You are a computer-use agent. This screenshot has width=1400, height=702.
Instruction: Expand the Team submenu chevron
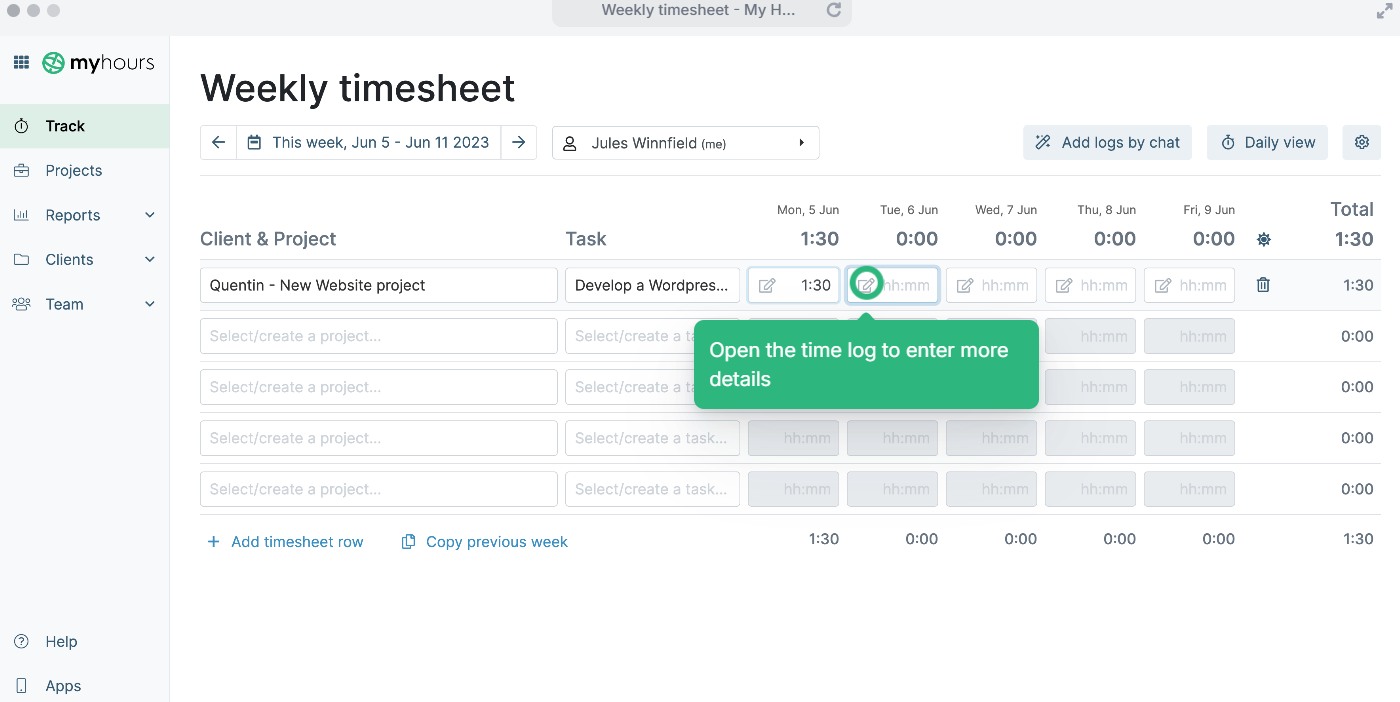coord(150,304)
